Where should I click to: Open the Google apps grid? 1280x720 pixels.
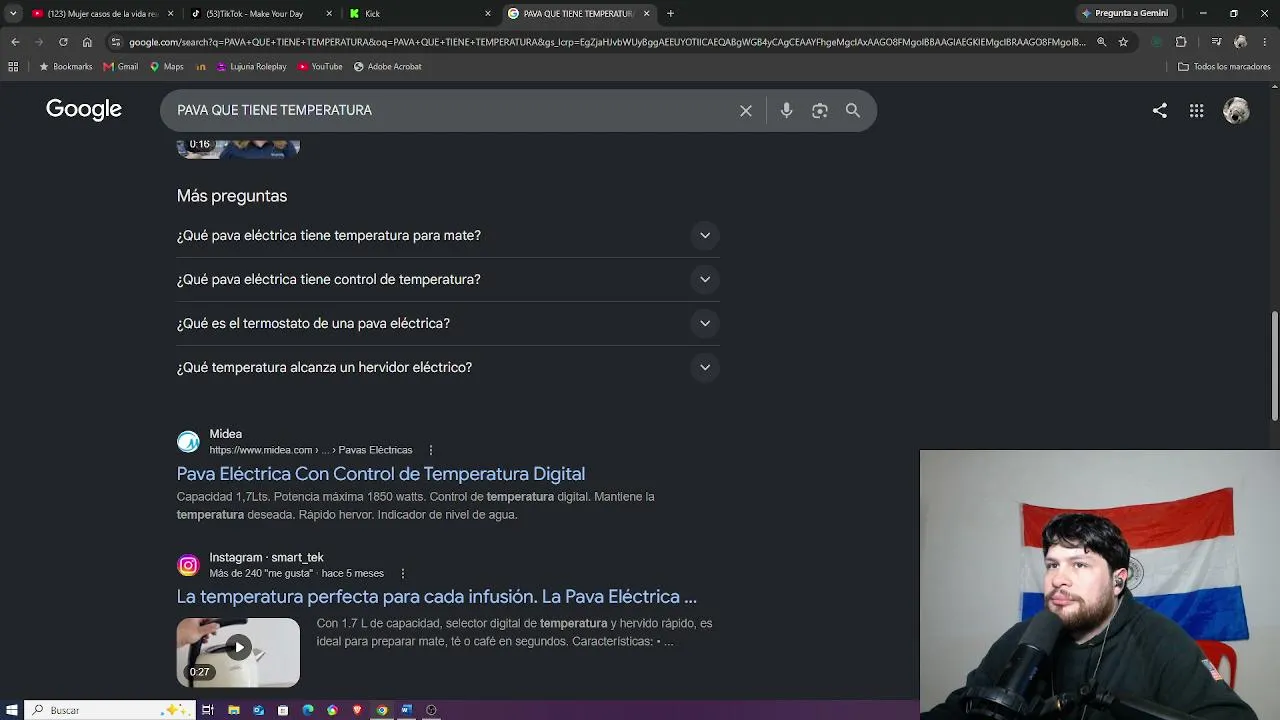point(1197,111)
